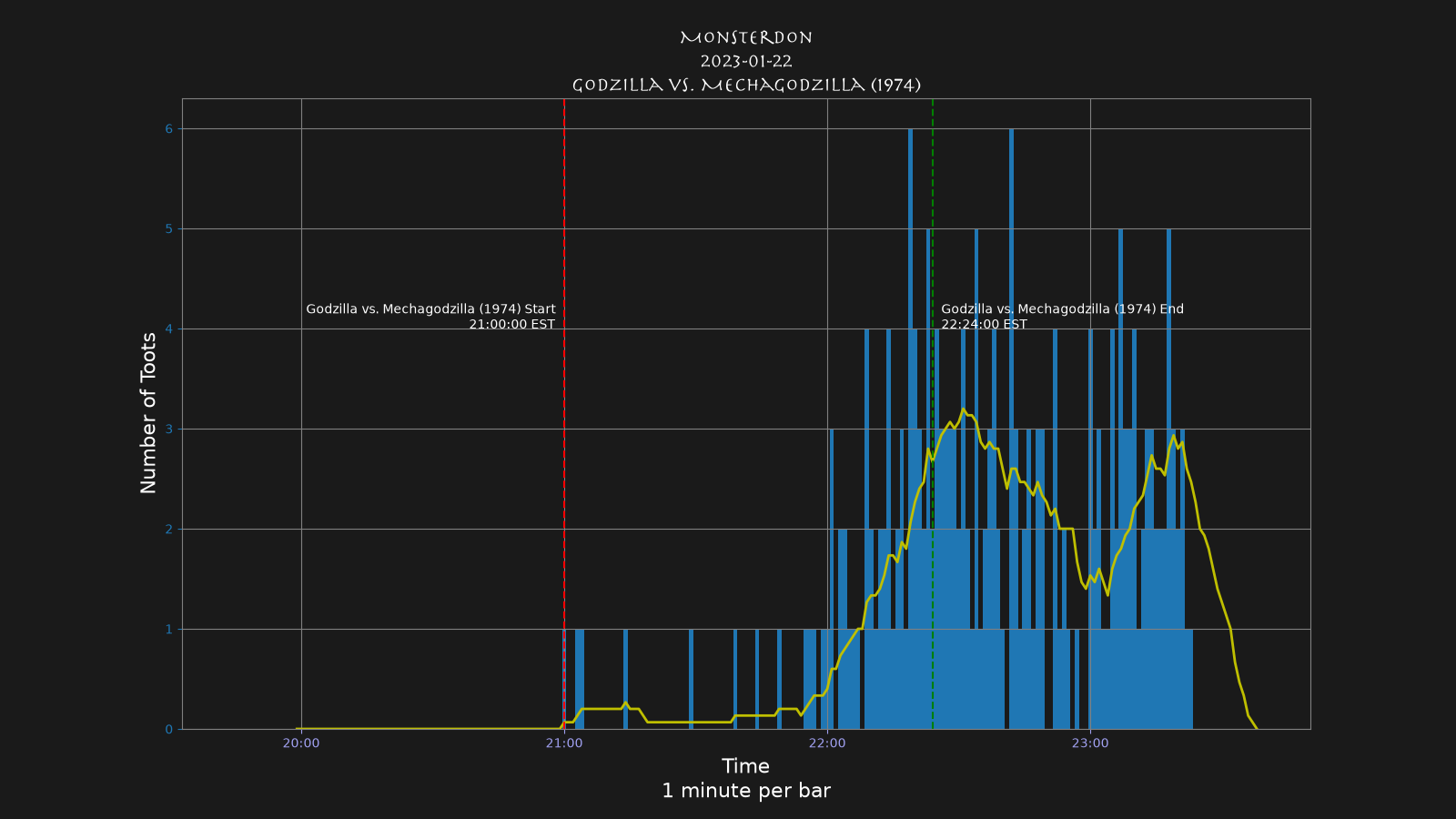Click the y-axis tick label 3

[168, 430]
